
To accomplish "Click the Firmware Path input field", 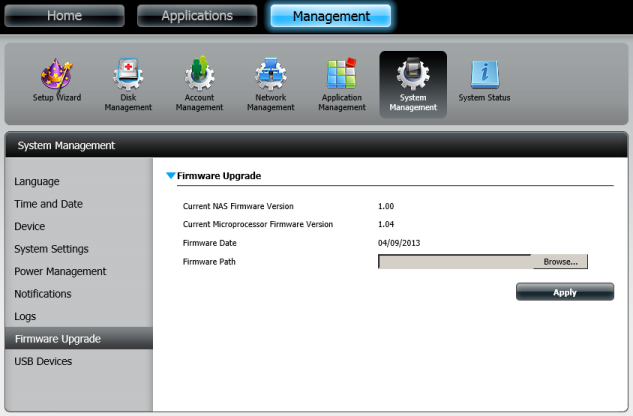I will (x=455, y=262).
